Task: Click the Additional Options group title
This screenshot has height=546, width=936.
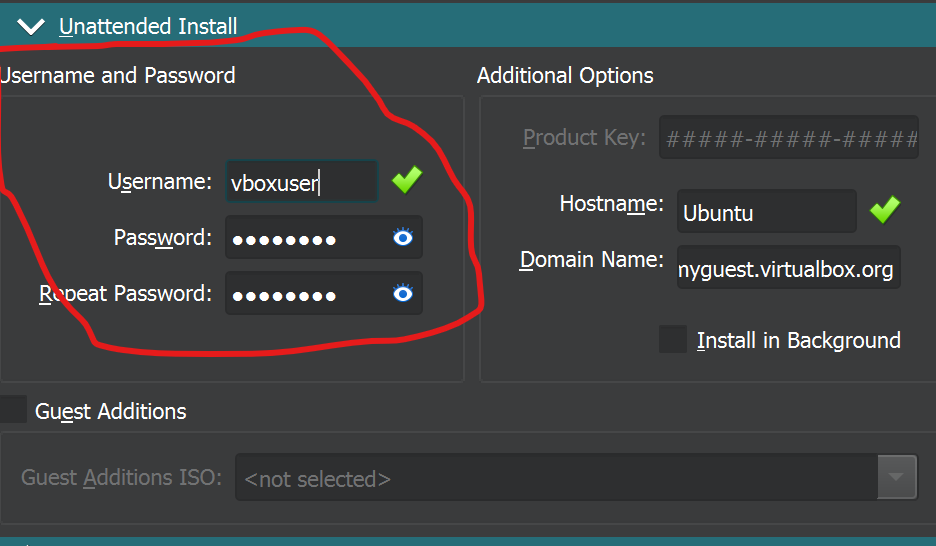Action: (x=565, y=76)
